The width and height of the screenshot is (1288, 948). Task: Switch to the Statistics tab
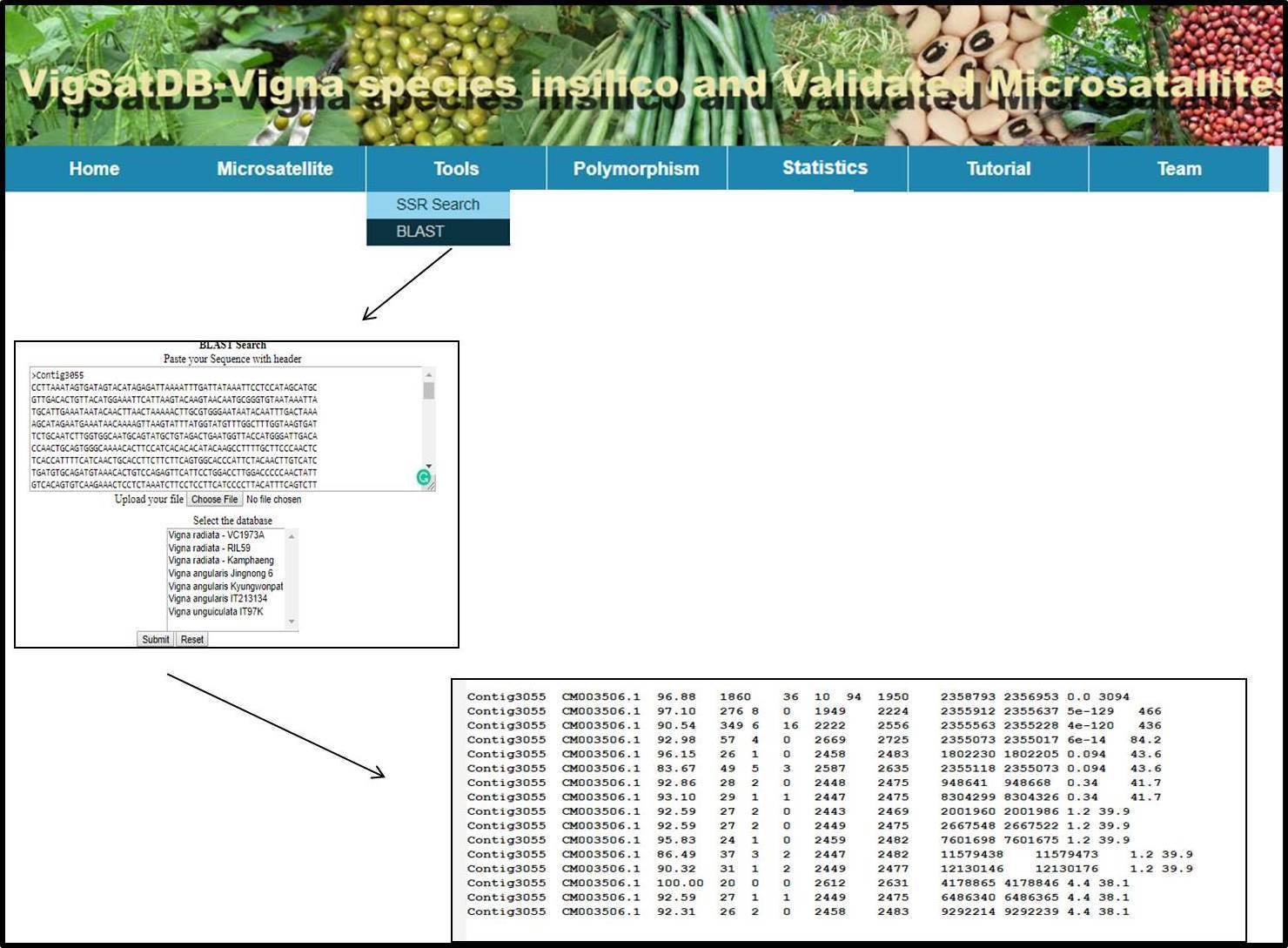click(x=824, y=168)
